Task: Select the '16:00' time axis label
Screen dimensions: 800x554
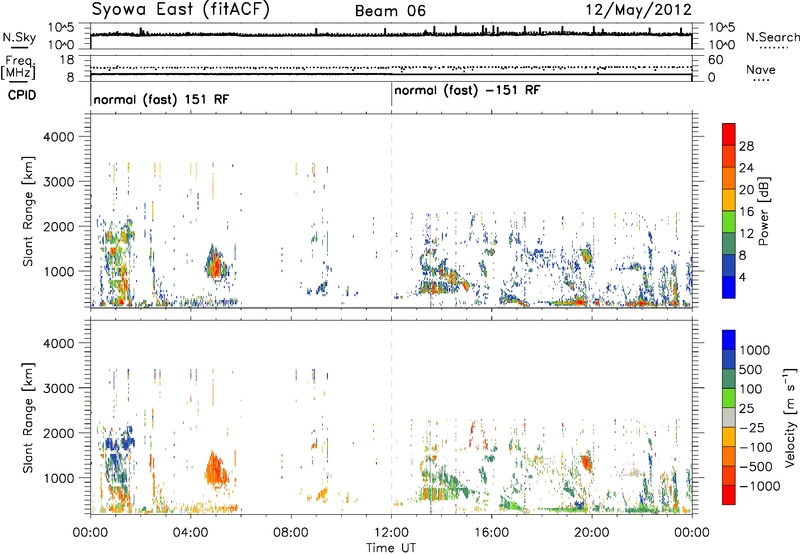Action: 491,533
